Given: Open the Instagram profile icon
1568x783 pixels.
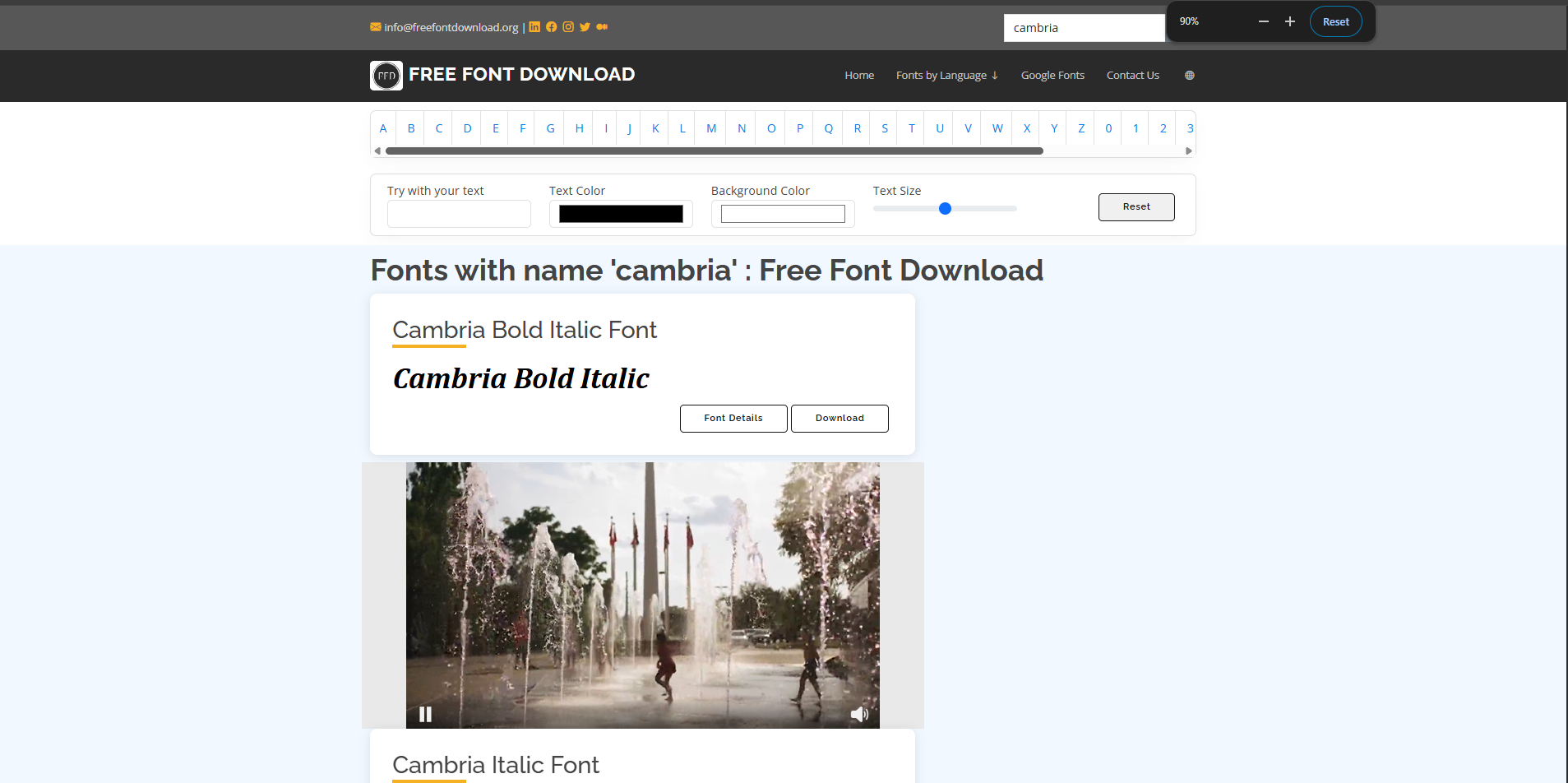Looking at the screenshot, I should pos(568,27).
